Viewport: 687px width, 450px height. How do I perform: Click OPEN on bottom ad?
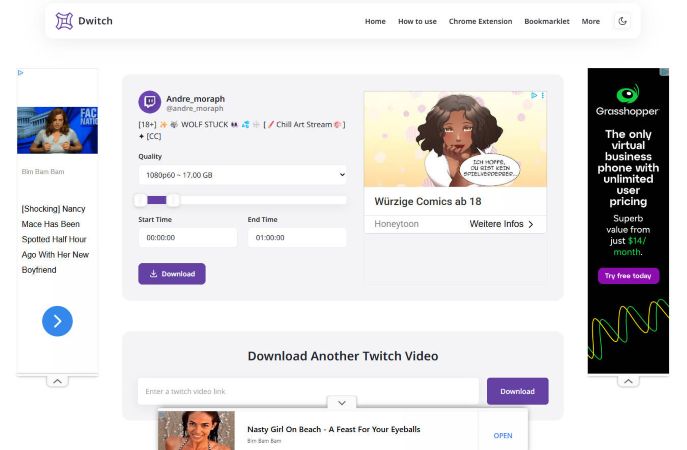click(x=503, y=436)
